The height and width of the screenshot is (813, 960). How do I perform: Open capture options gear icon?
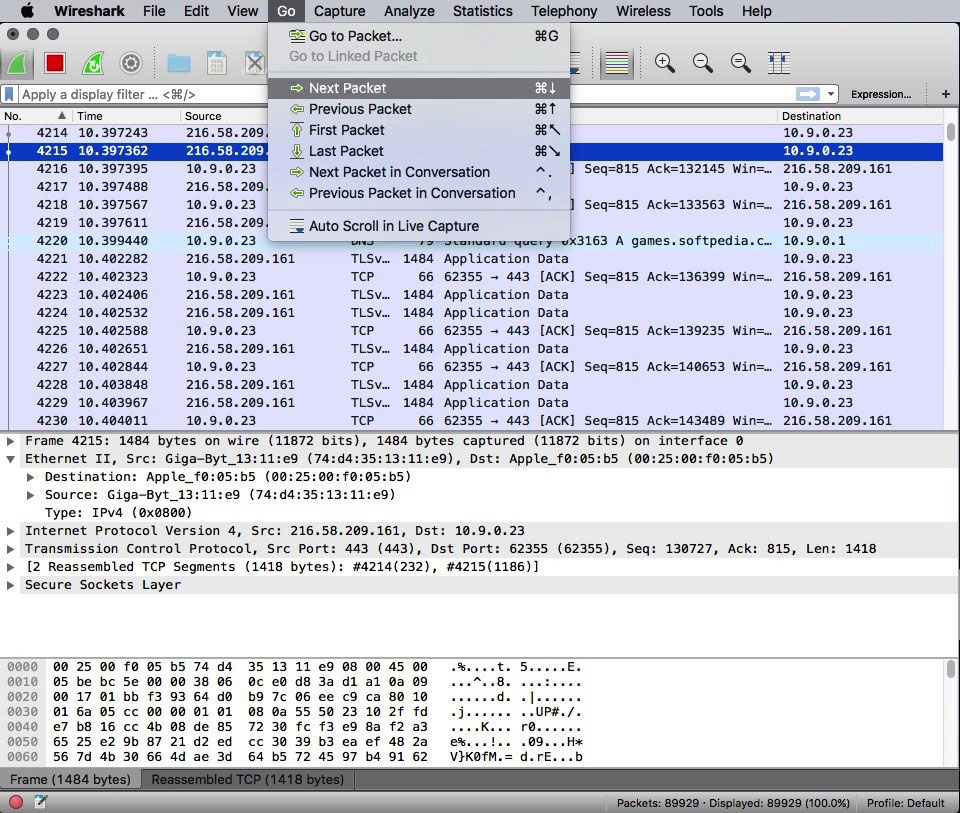point(130,63)
